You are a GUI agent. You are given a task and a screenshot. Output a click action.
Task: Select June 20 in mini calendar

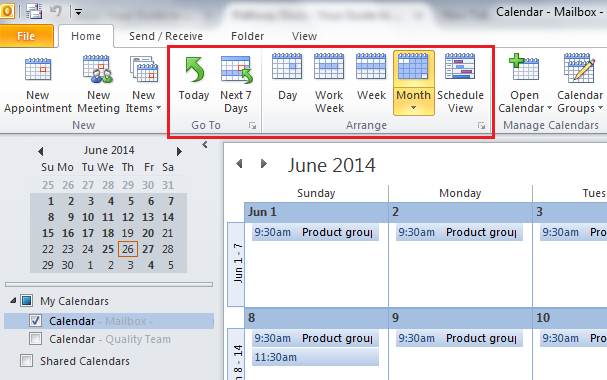[x=148, y=233]
